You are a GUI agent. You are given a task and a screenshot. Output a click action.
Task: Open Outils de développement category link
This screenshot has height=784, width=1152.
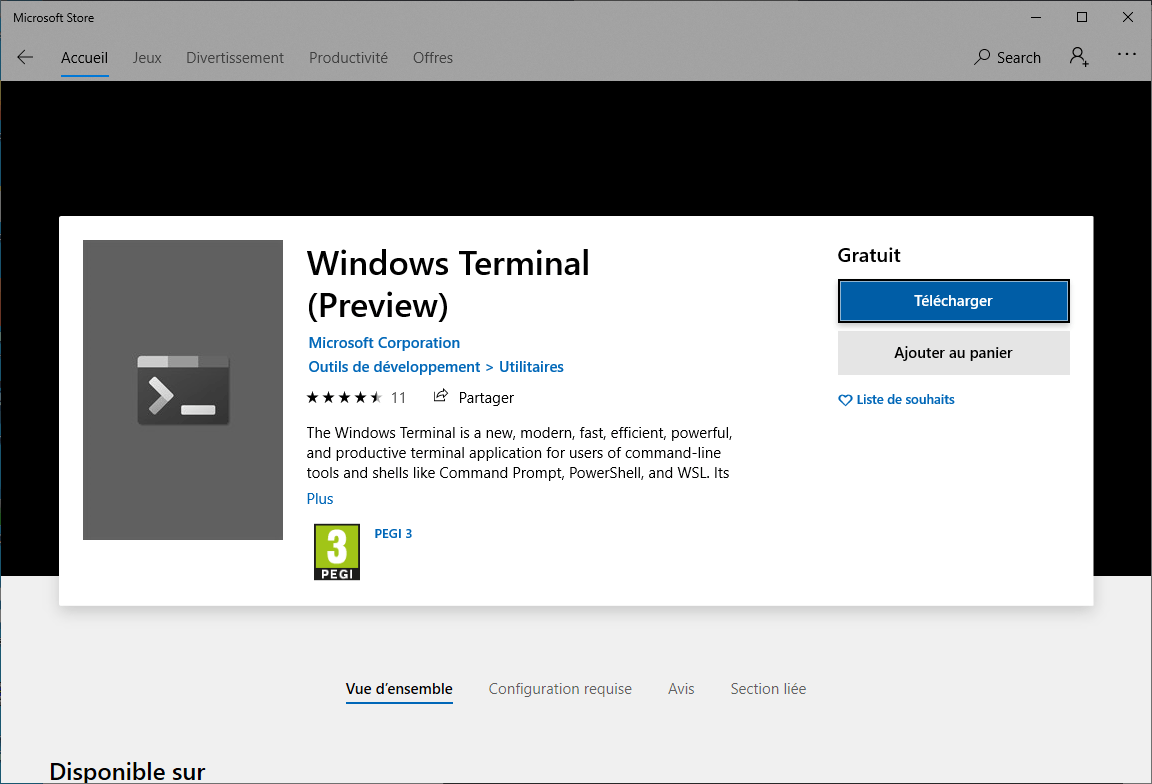click(x=394, y=367)
